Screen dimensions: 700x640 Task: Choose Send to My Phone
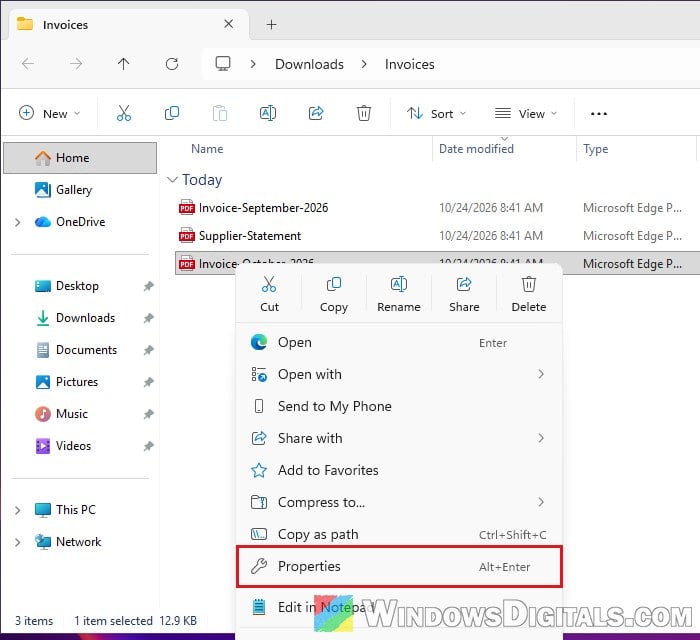[x=399, y=406]
